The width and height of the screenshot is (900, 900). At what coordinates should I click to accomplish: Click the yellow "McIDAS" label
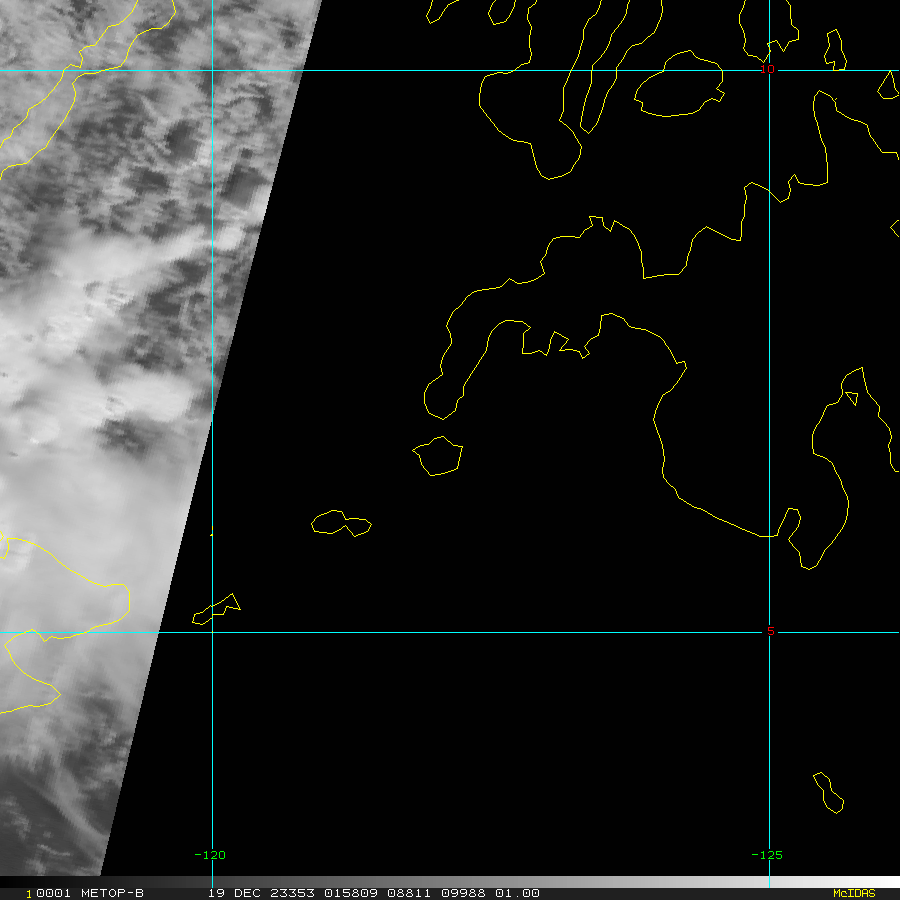click(x=854, y=893)
